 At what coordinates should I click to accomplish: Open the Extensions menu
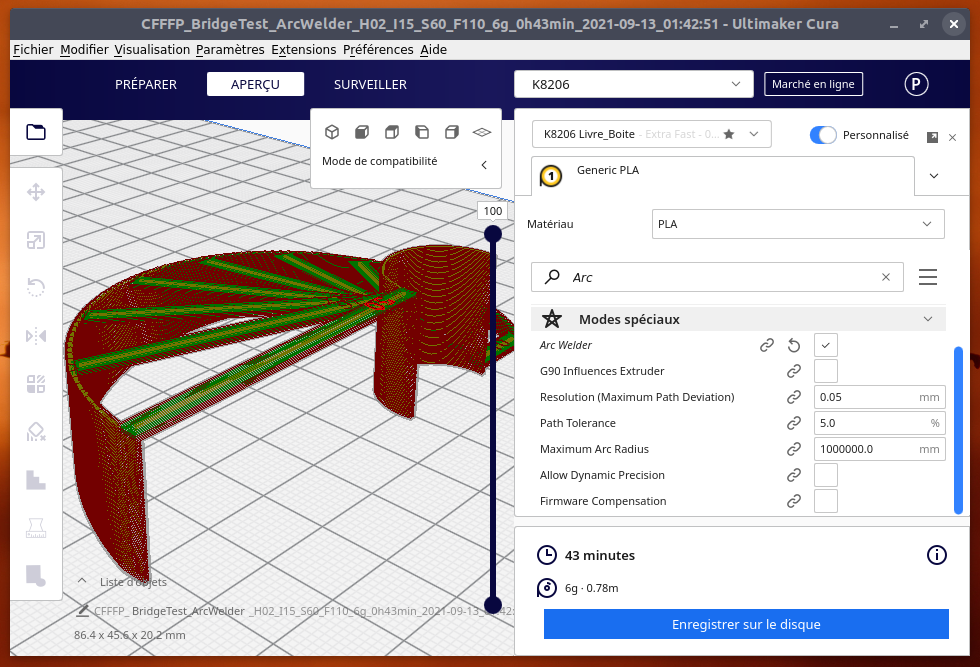304,49
